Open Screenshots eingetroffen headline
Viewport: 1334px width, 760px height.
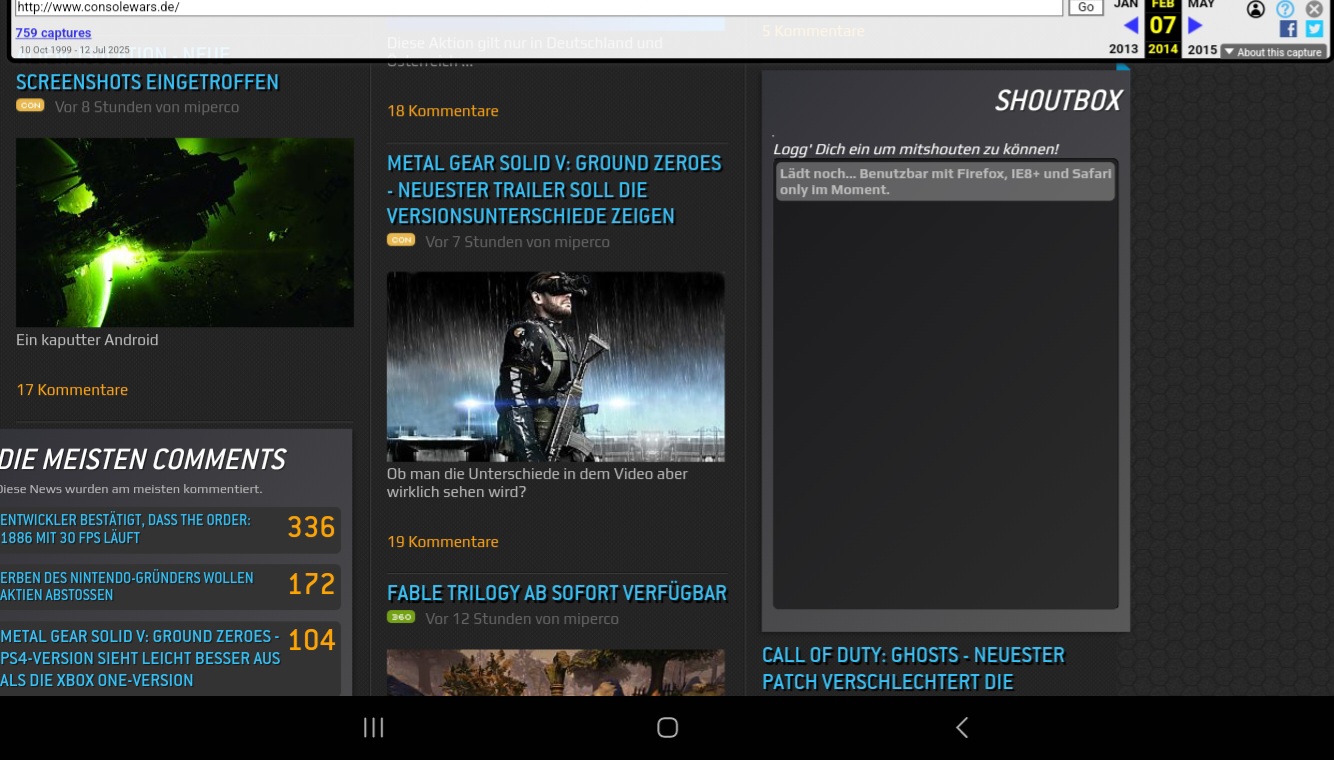tap(147, 82)
